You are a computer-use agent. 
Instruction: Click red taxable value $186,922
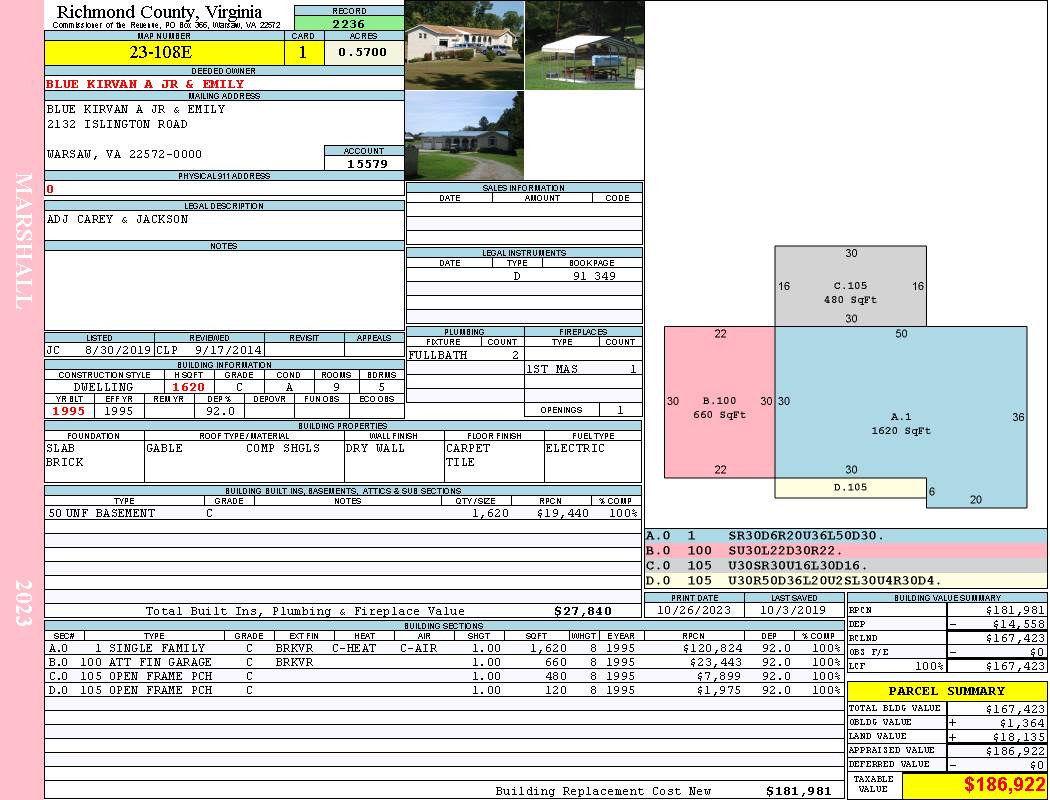click(x=1004, y=785)
